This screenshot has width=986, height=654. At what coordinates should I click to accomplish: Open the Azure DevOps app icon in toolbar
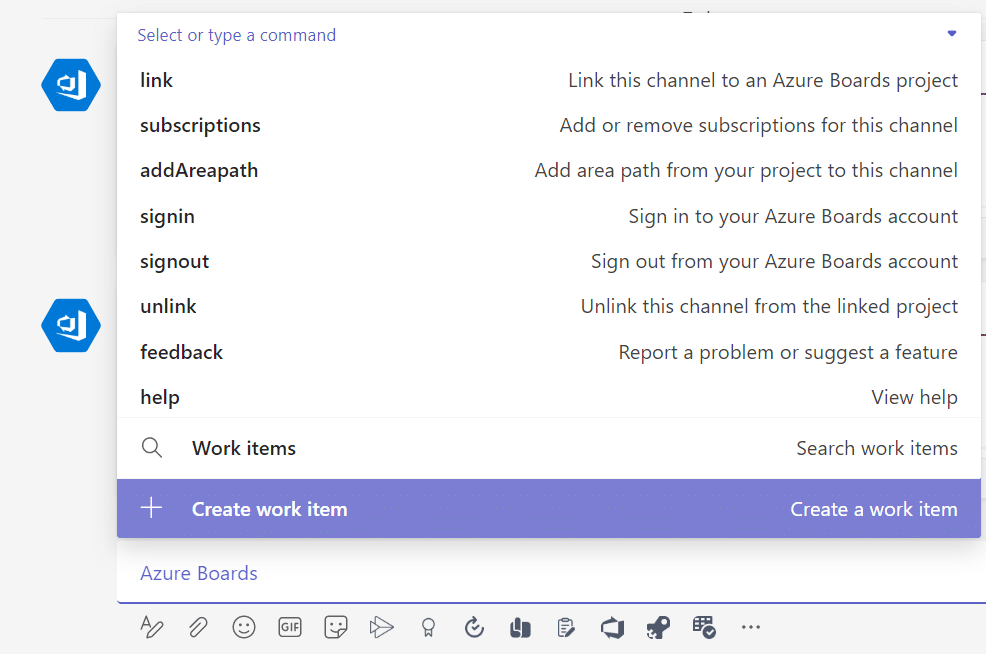(612, 628)
